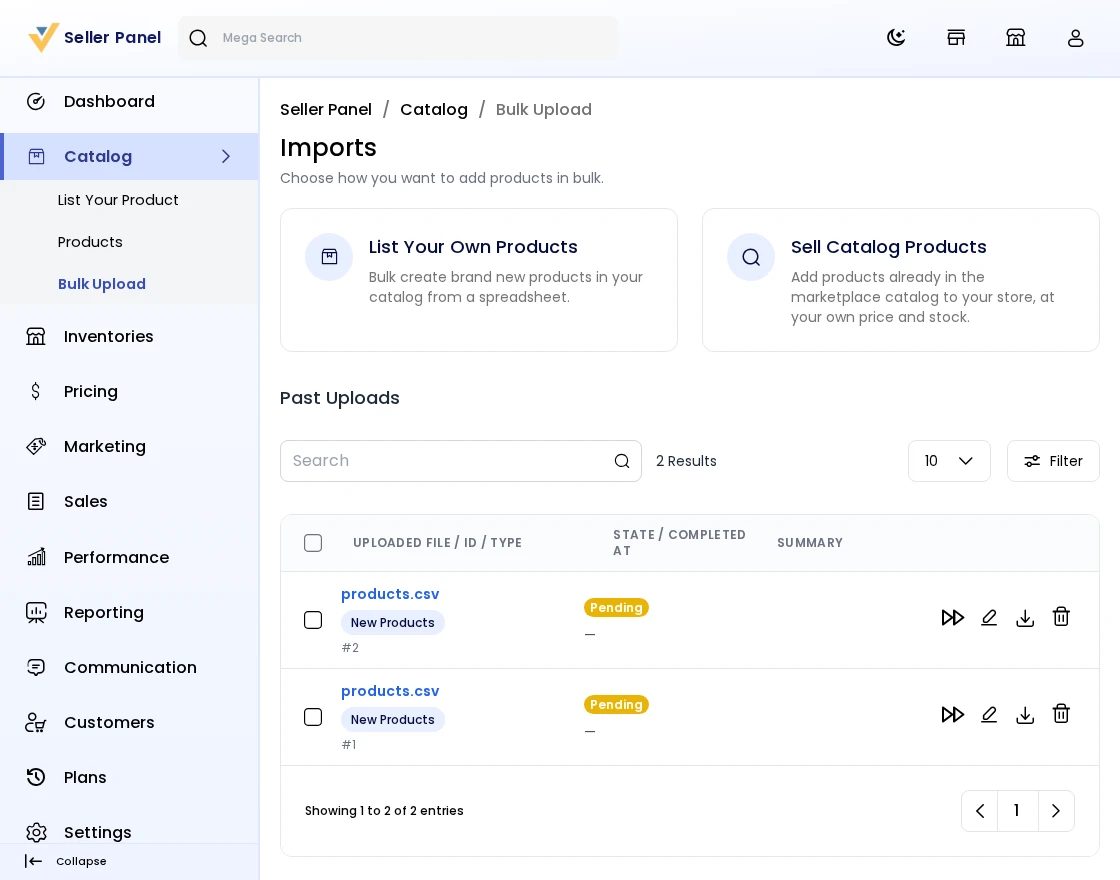Process import #1 with fast-forward icon
1120x880 pixels.
pyautogui.click(x=952, y=715)
